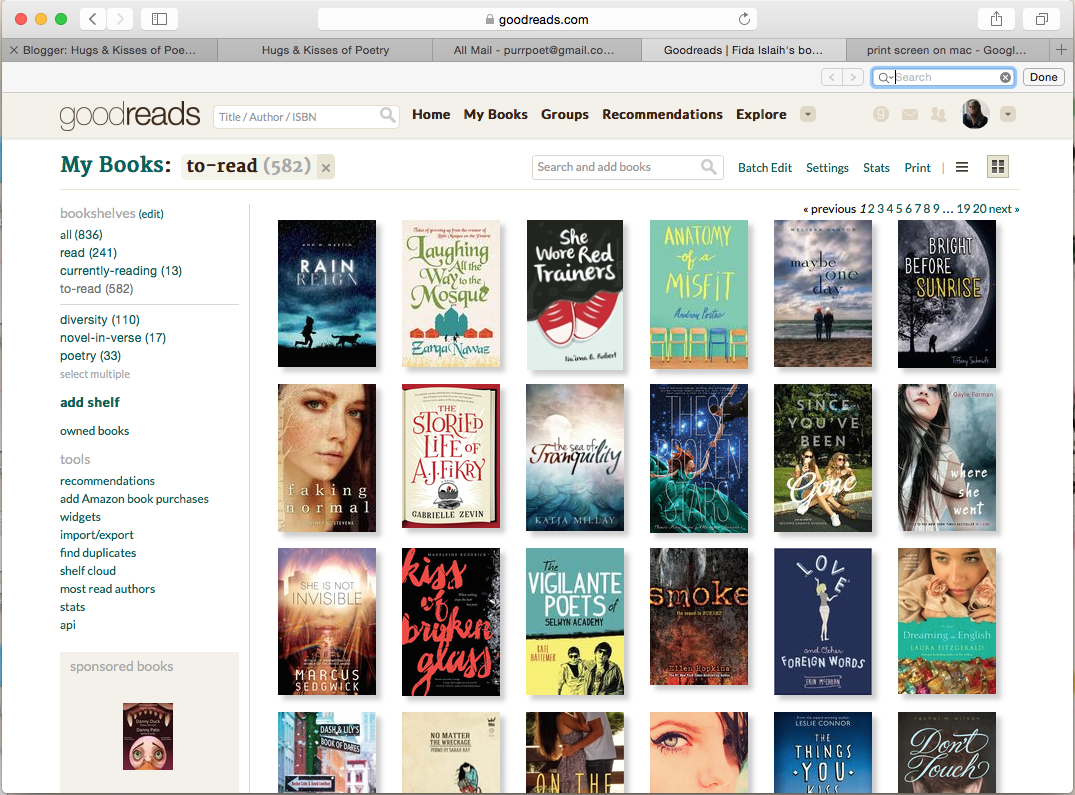
Task: Open the Explore nav item
Action: (761, 114)
